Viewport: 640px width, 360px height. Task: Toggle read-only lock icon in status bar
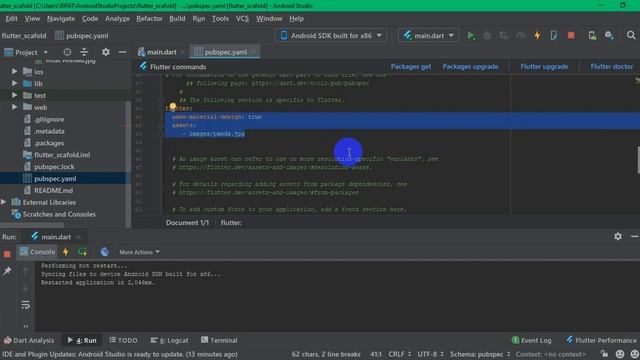pyautogui.click(x=604, y=354)
